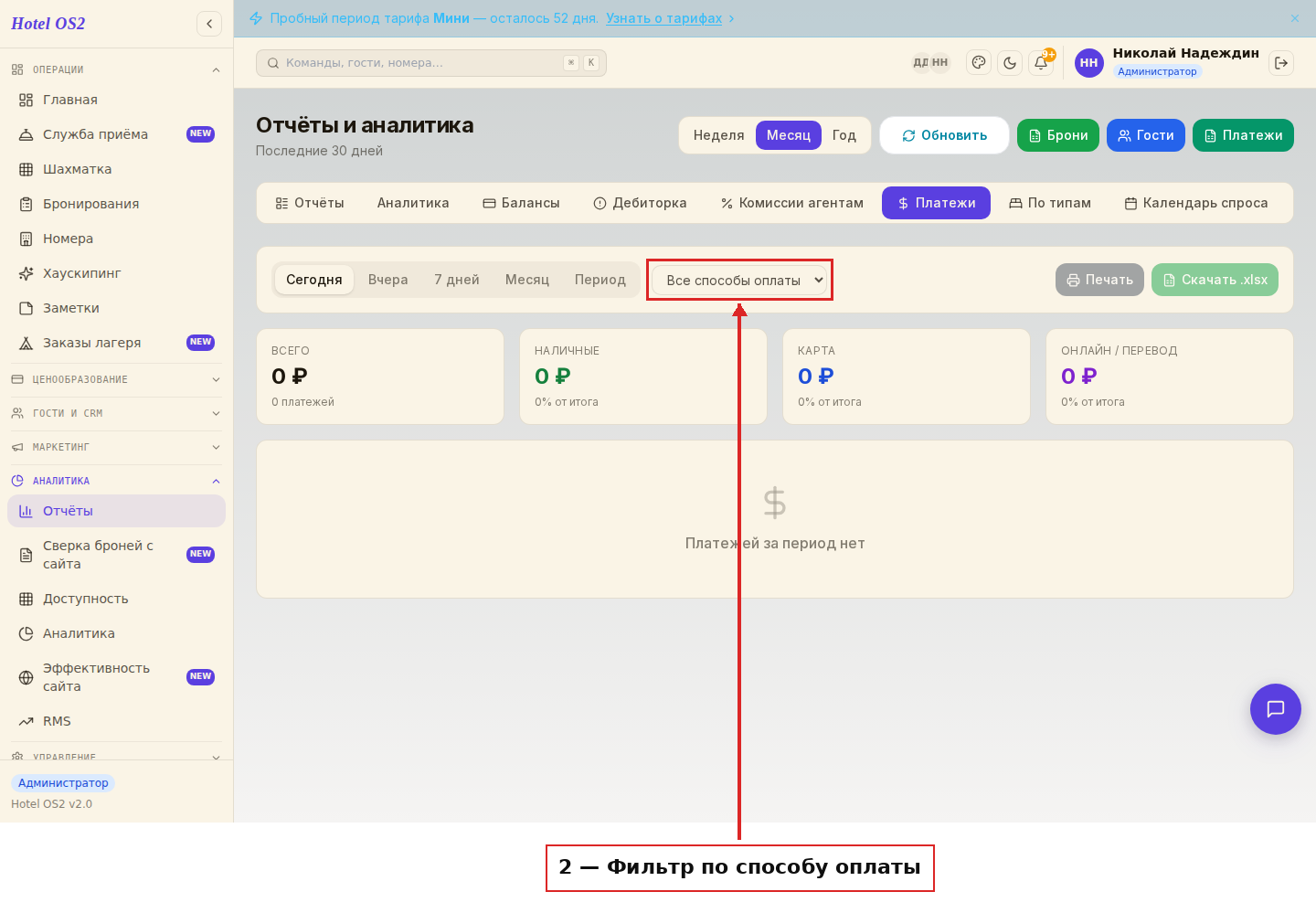Follow the Узнать о тарифах link
Image resolution: width=1316 pixels, height=913 pixels.
click(x=664, y=18)
